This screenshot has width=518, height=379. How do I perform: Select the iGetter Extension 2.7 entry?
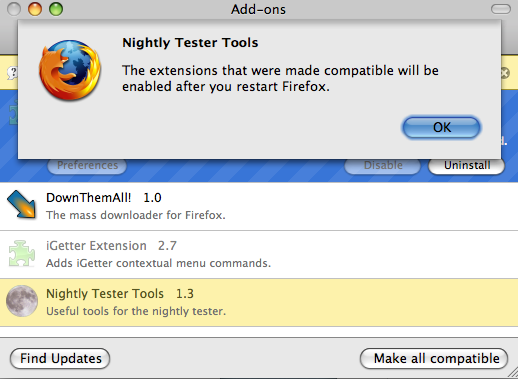tap(259, 254)
